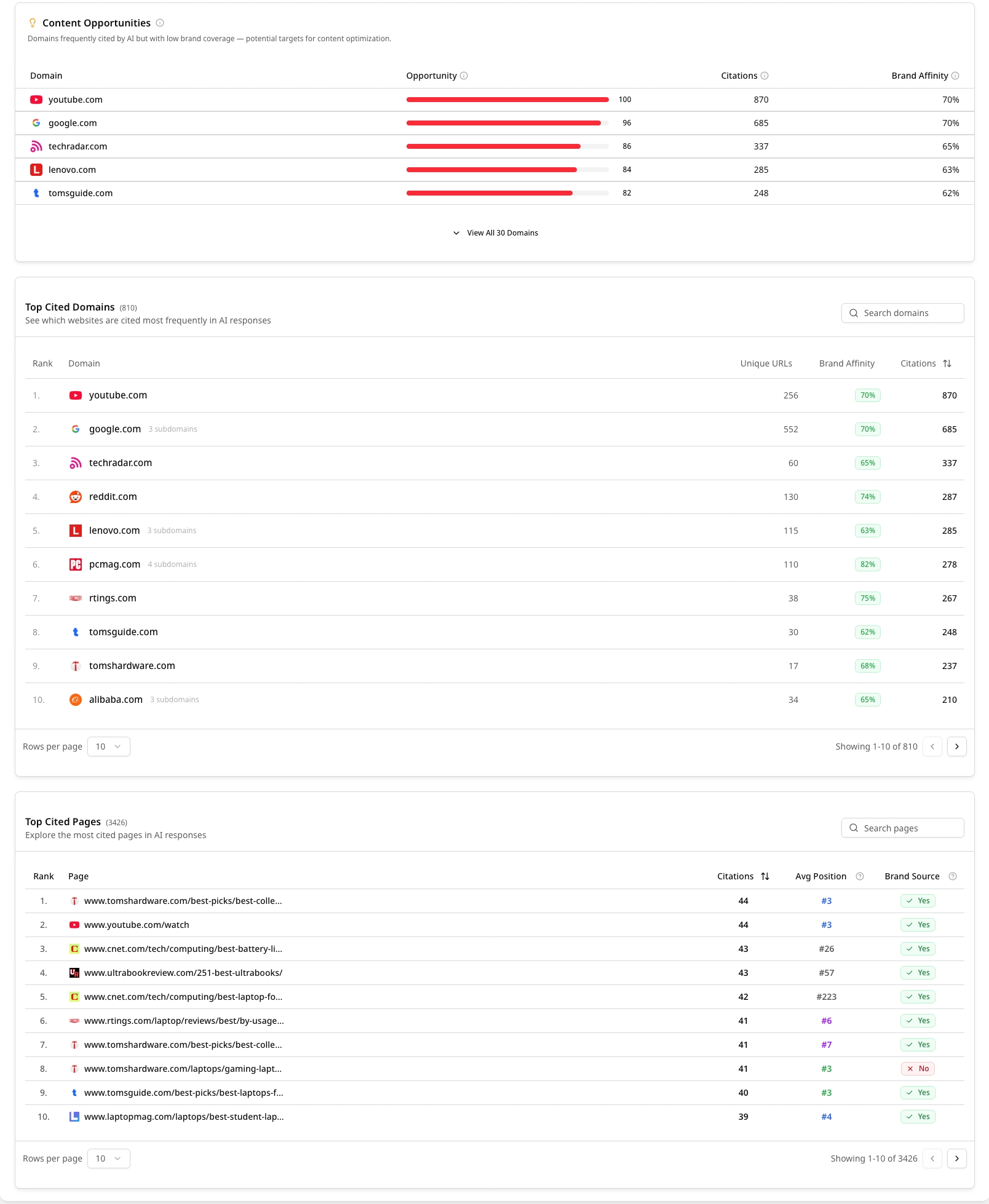
Task: Open Rows per page dropdown for pages
Action: 109,1158
